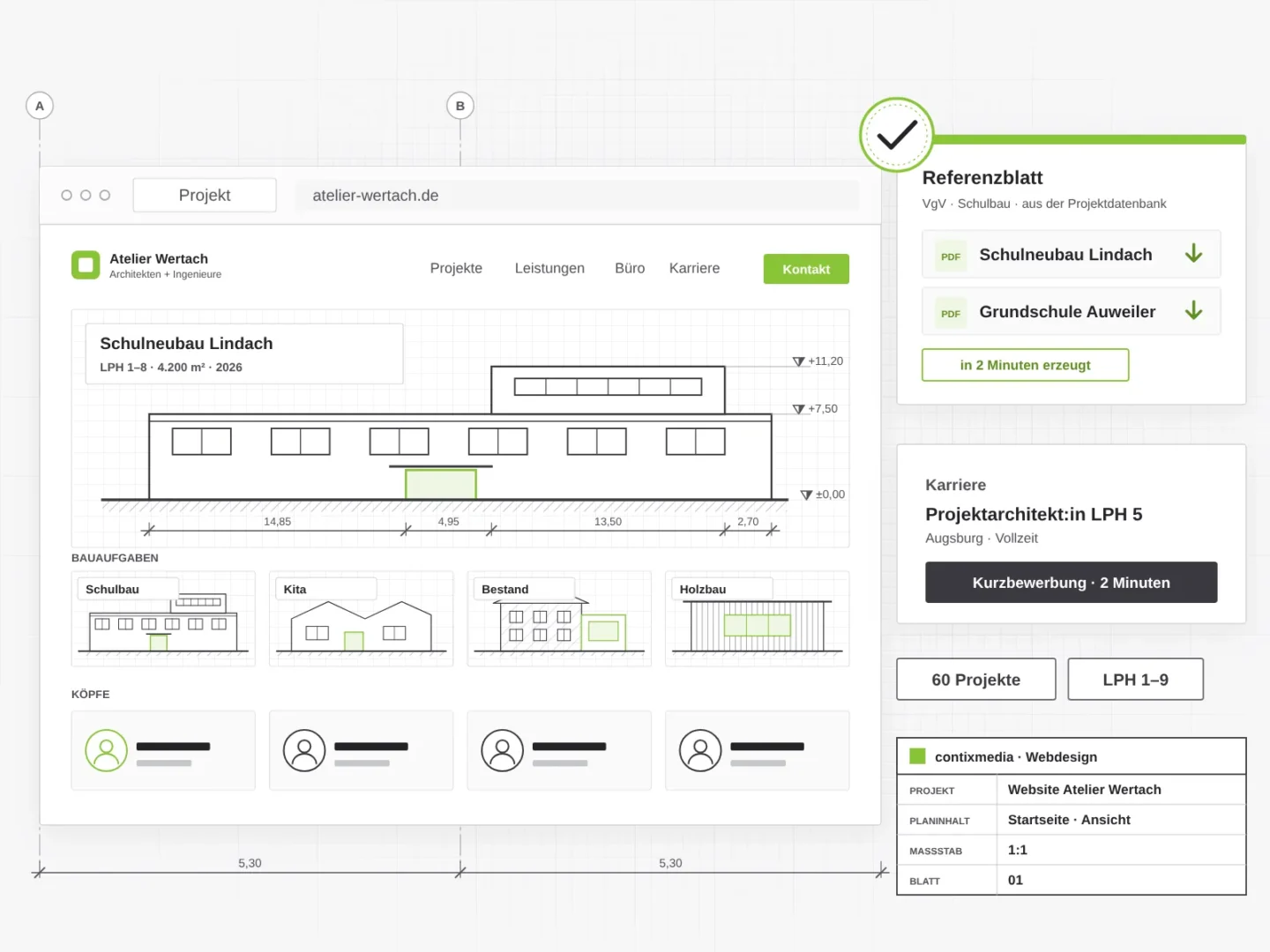
Task: Click the 13,50 dimension label
Action: coord(608,522)
